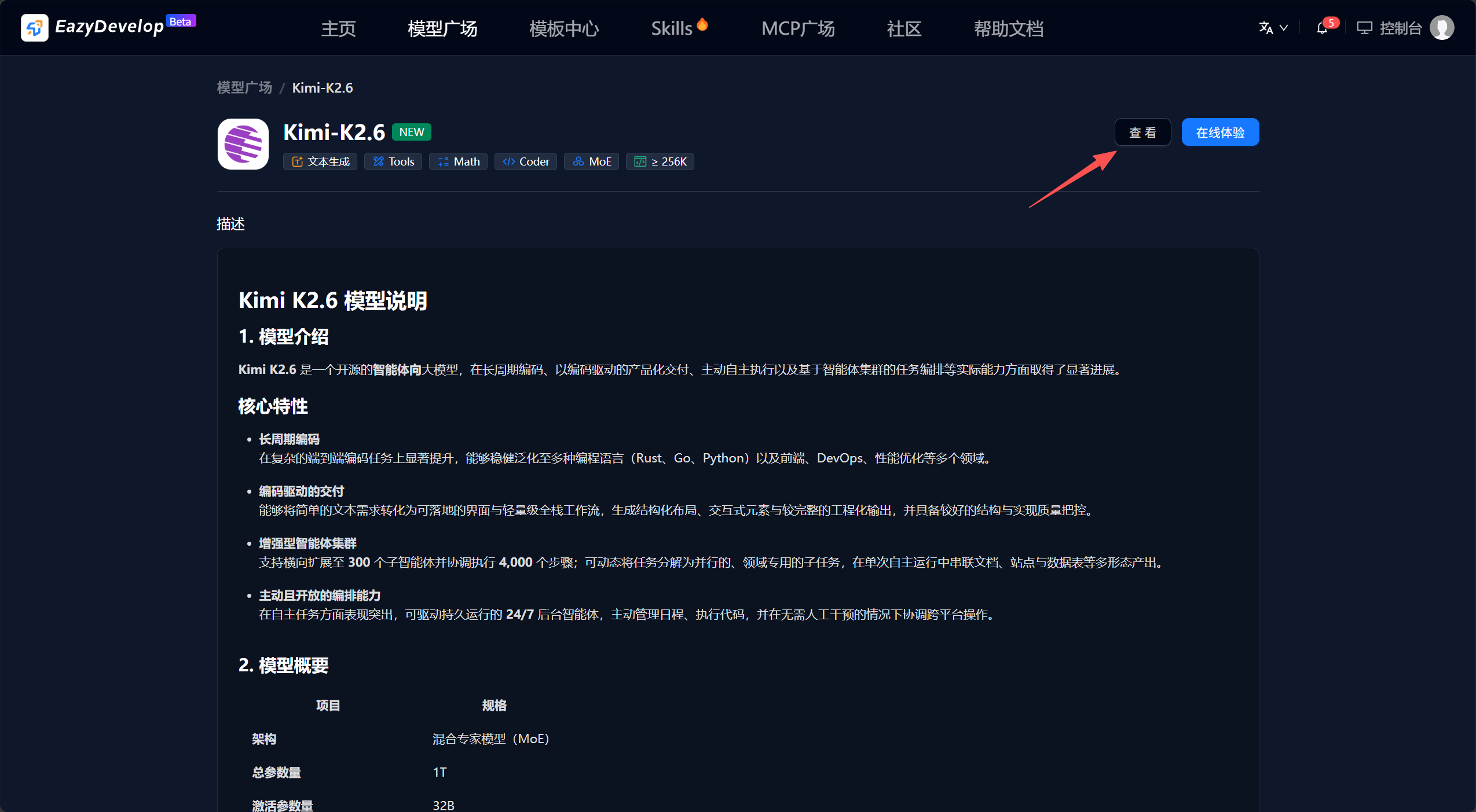
Task: Click the 规格 table header
Action: click(494, 706)
